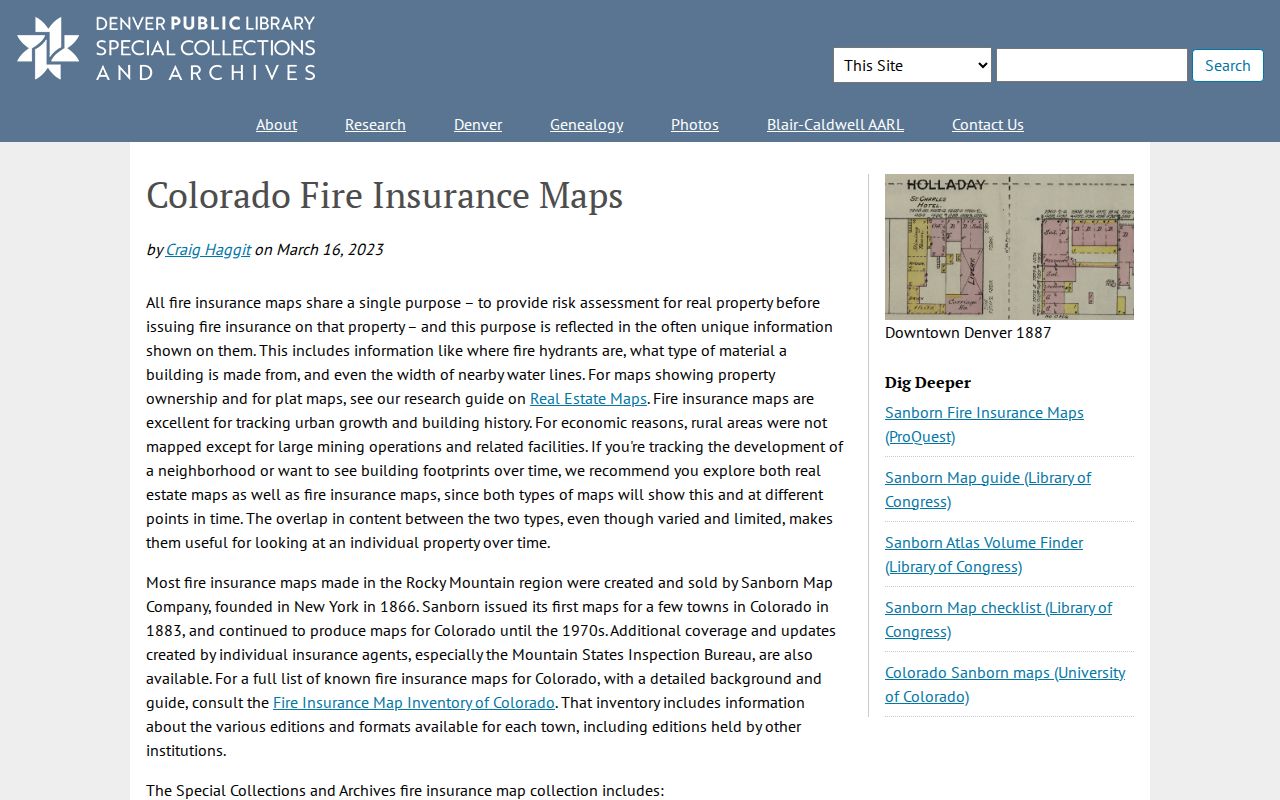Go to the Denver navigation link

click(478, 124)
